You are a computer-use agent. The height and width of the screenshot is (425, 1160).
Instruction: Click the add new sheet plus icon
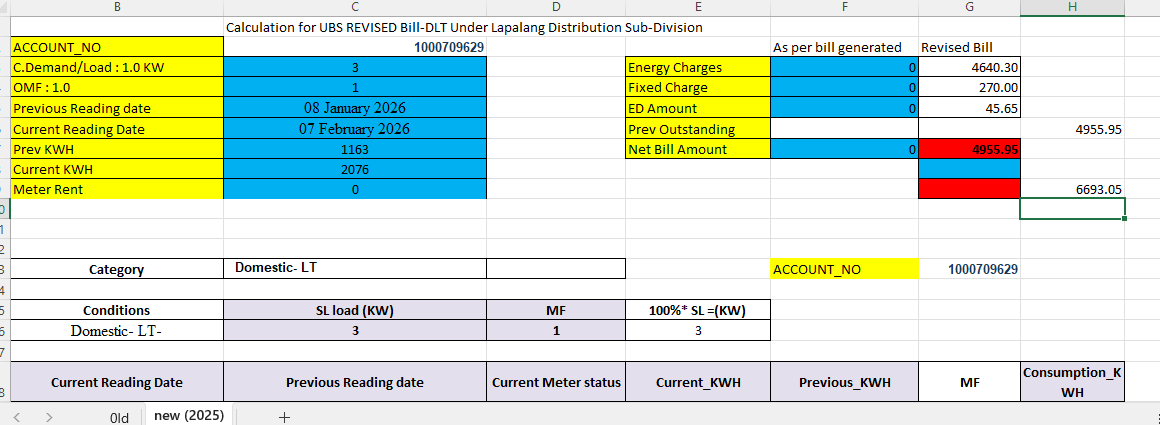[x=284, y=416]
